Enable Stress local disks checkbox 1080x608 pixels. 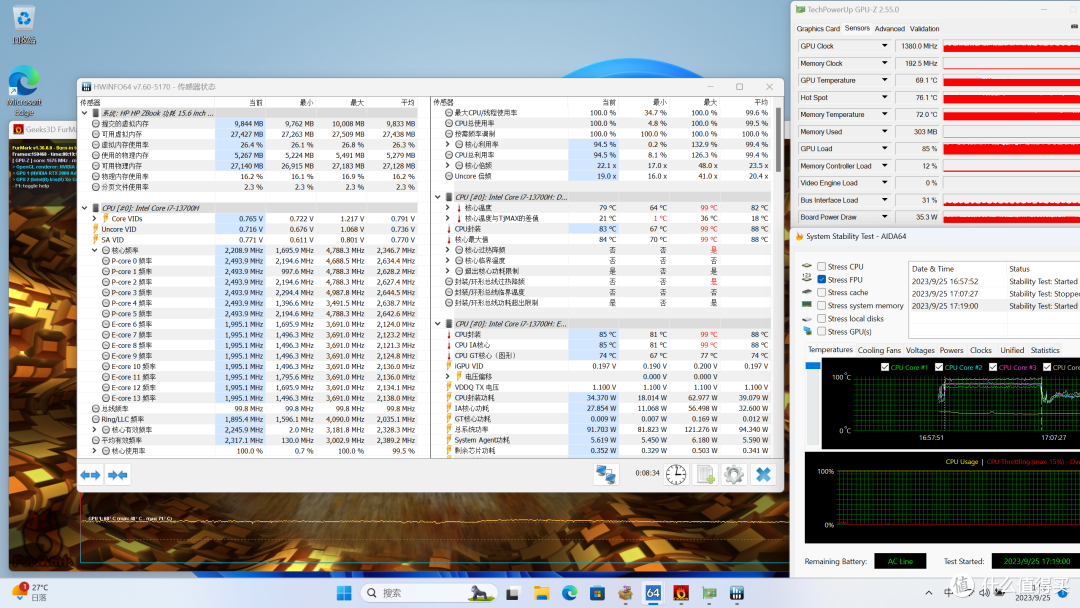click(822, 319)
